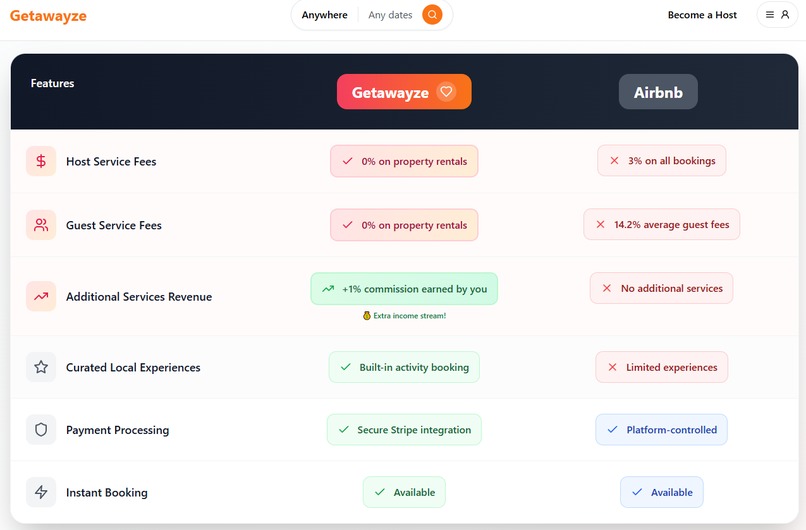
Task: Click the 'Guest Service Fees' label
Action: pos(114,225)
